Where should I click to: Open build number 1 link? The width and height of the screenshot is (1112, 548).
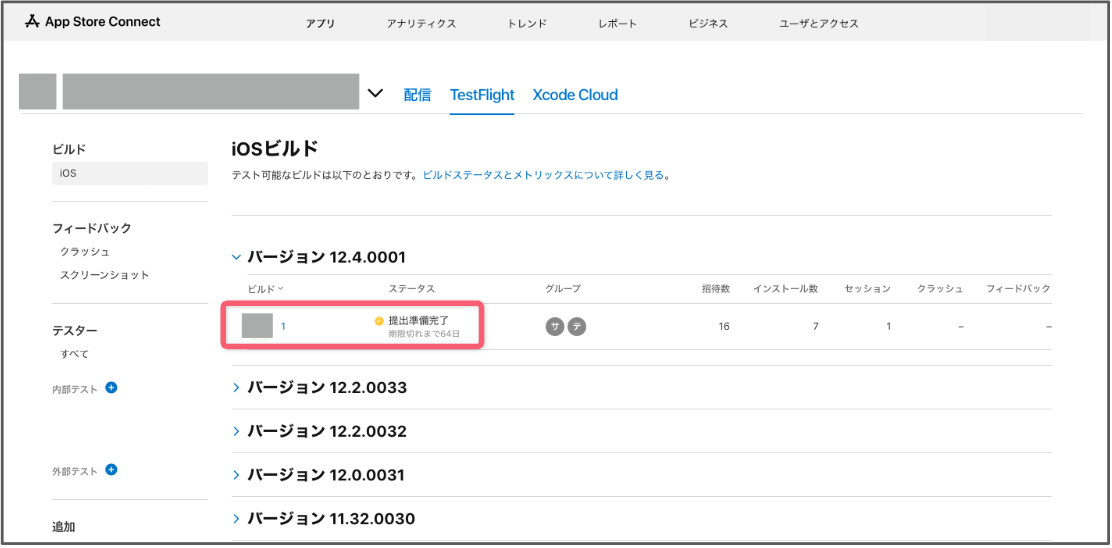283,326
